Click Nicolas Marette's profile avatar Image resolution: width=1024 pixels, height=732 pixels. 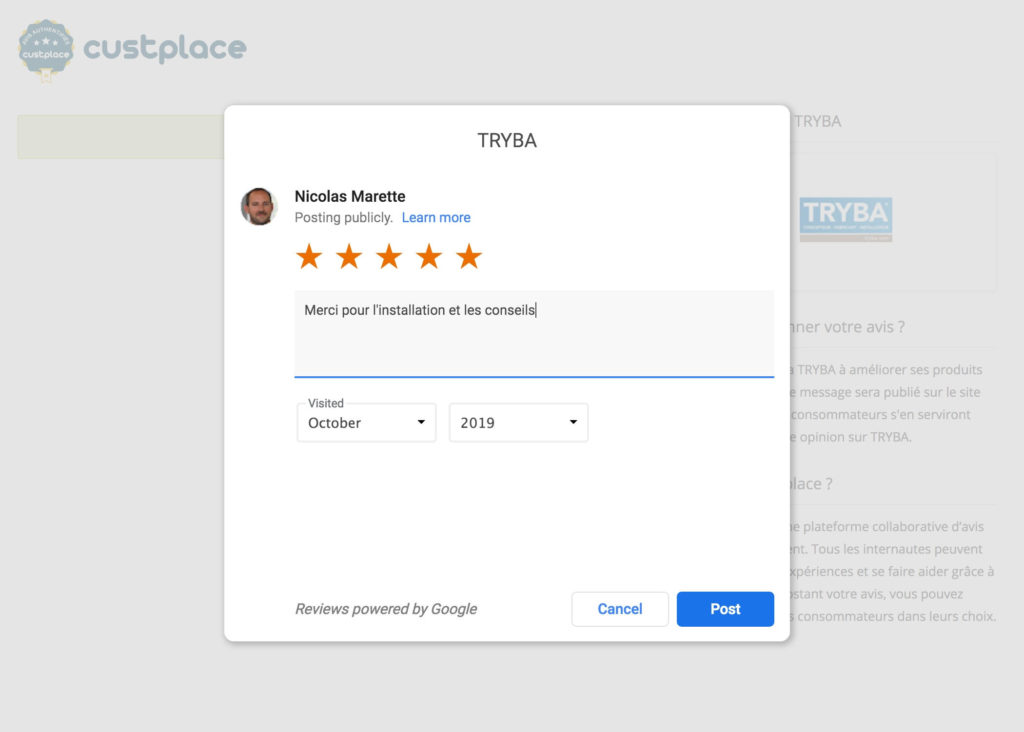click(259, 206)
